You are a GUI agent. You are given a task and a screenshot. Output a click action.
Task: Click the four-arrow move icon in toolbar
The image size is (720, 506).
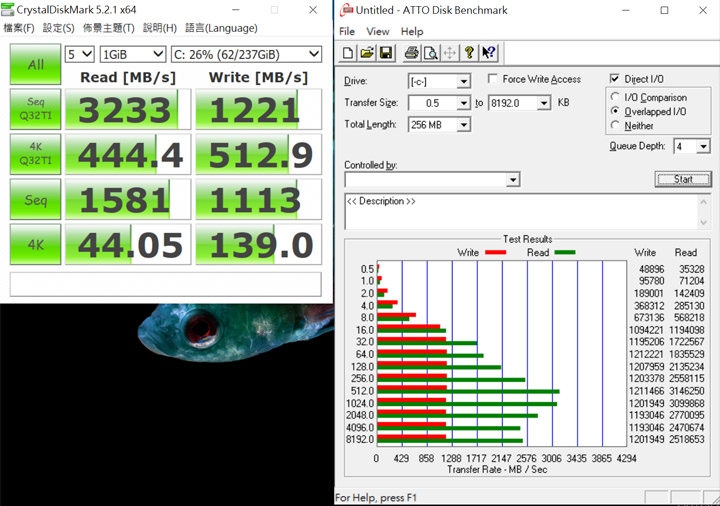tap(449, 53)
